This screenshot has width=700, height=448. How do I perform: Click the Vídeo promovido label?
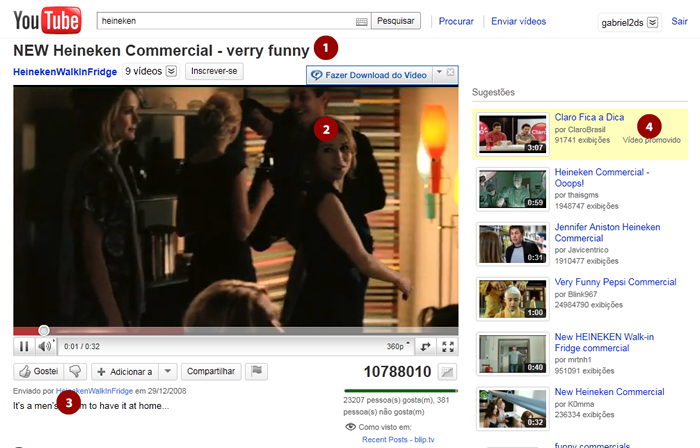pyautogui.click(x=651, y=140)
